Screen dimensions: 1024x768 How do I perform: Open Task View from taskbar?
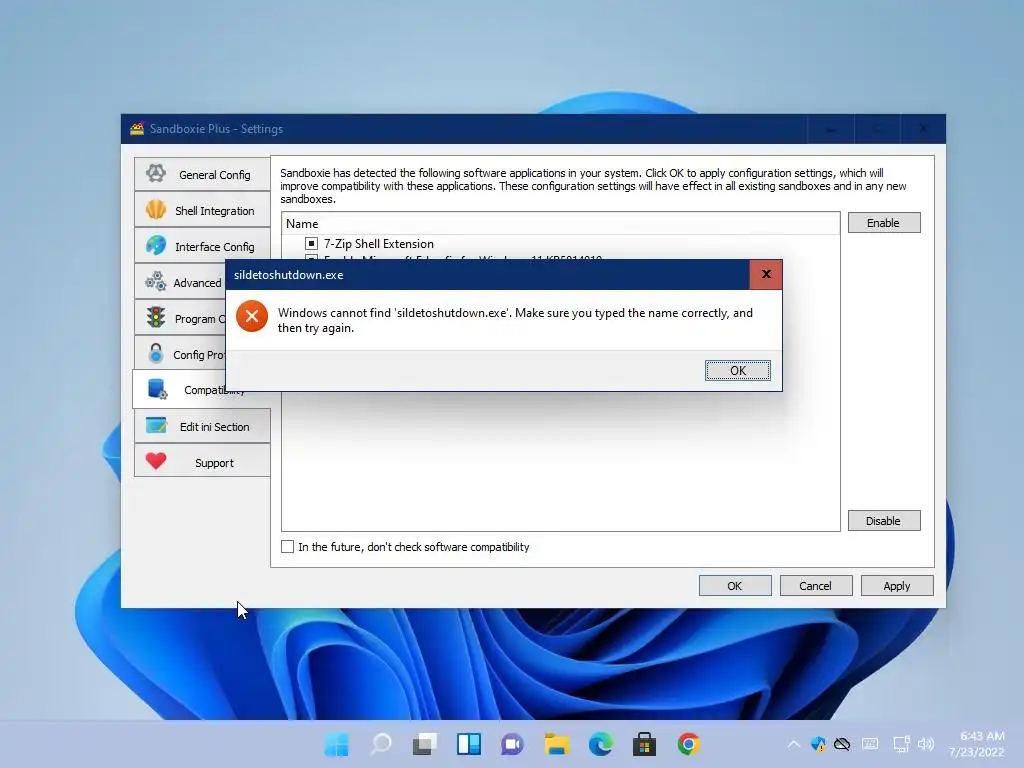point(424,744)
